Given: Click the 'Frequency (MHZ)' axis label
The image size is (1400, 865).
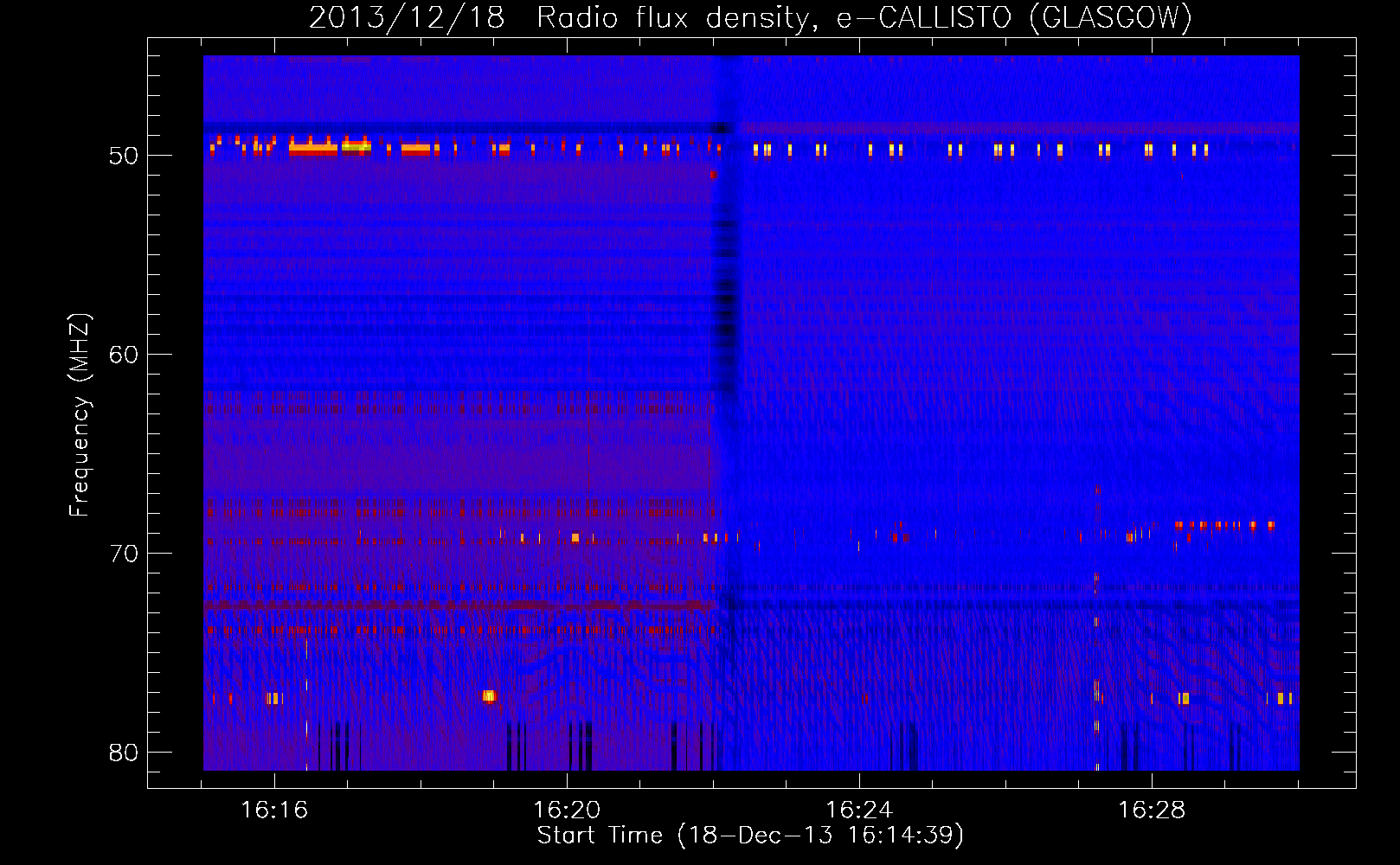Looking at the screenshot, I should tap(79, 415).
